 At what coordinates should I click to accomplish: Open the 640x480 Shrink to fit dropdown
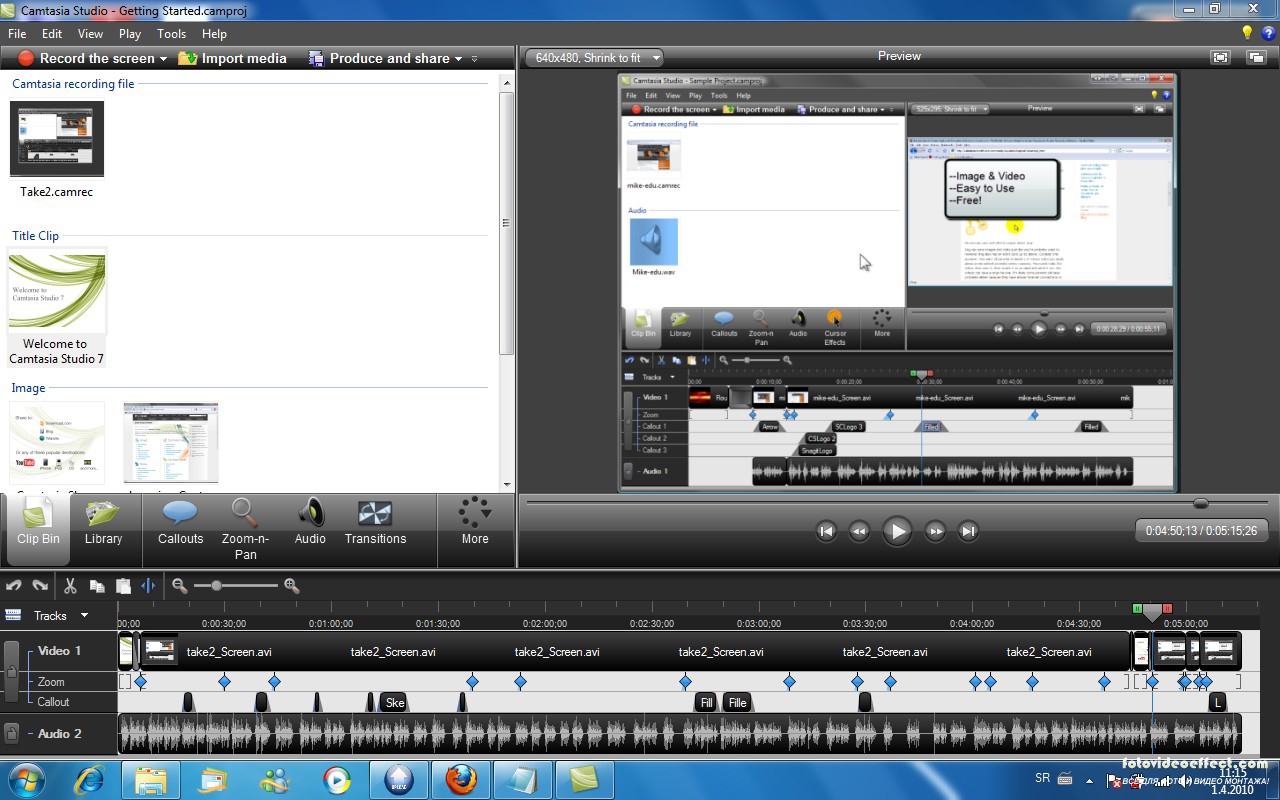tap(594, 58)
